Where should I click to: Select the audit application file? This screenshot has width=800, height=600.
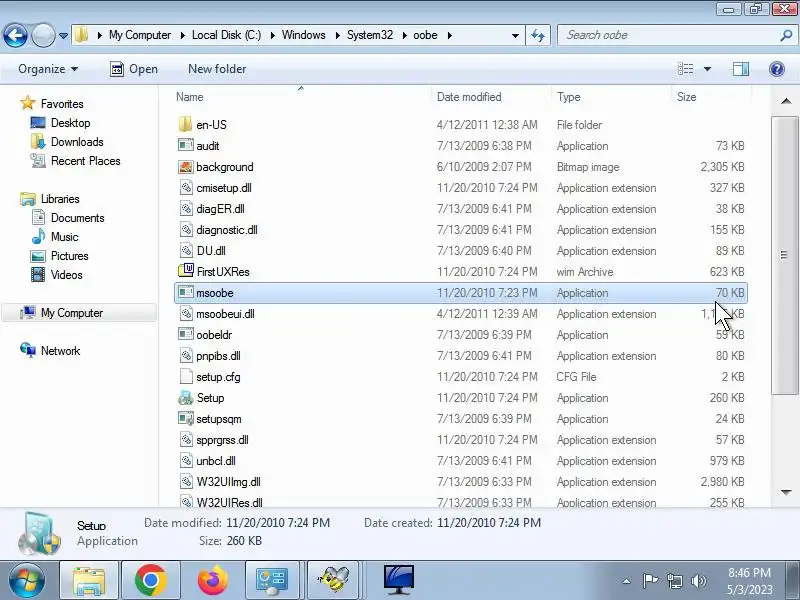click(x=461, y=146)
